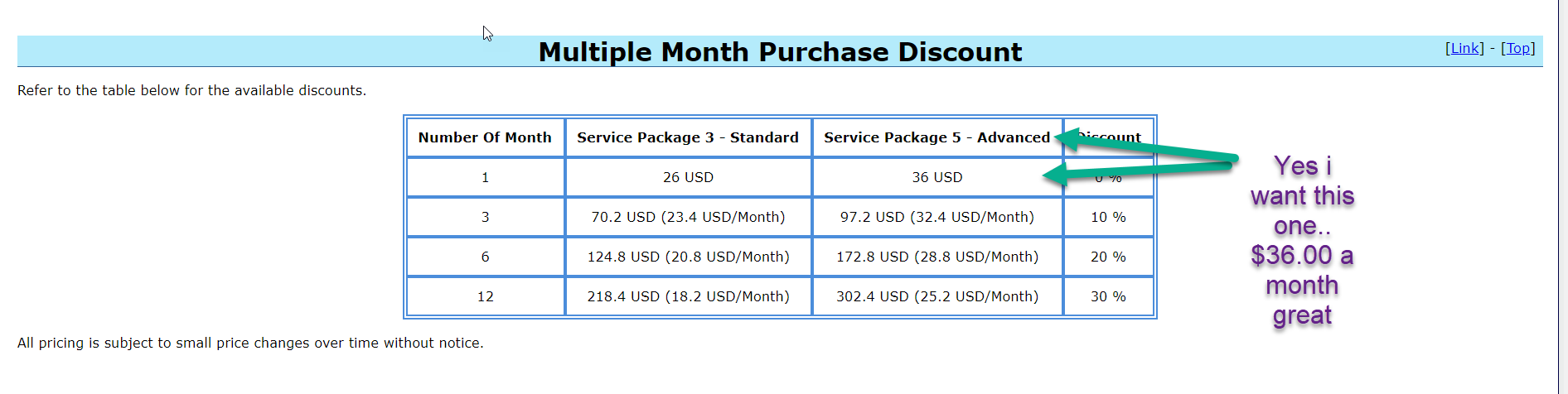Select the 26 USD price cell
Viewport: 1568px width, 394px height.
coord(688,177)
